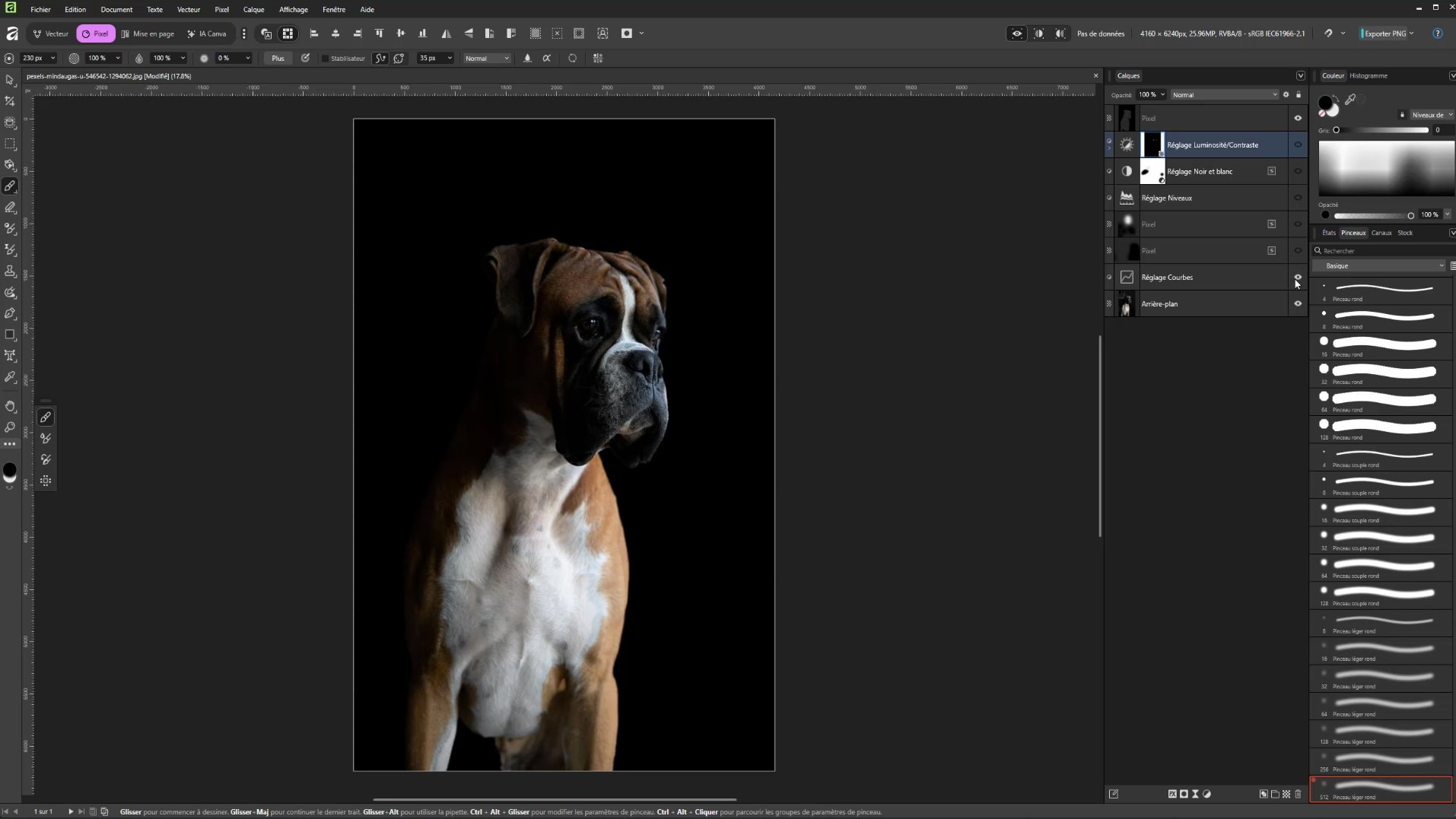1456x819 pixels.
Task: Activate the Hand pan tool
Action: point(10,407)
